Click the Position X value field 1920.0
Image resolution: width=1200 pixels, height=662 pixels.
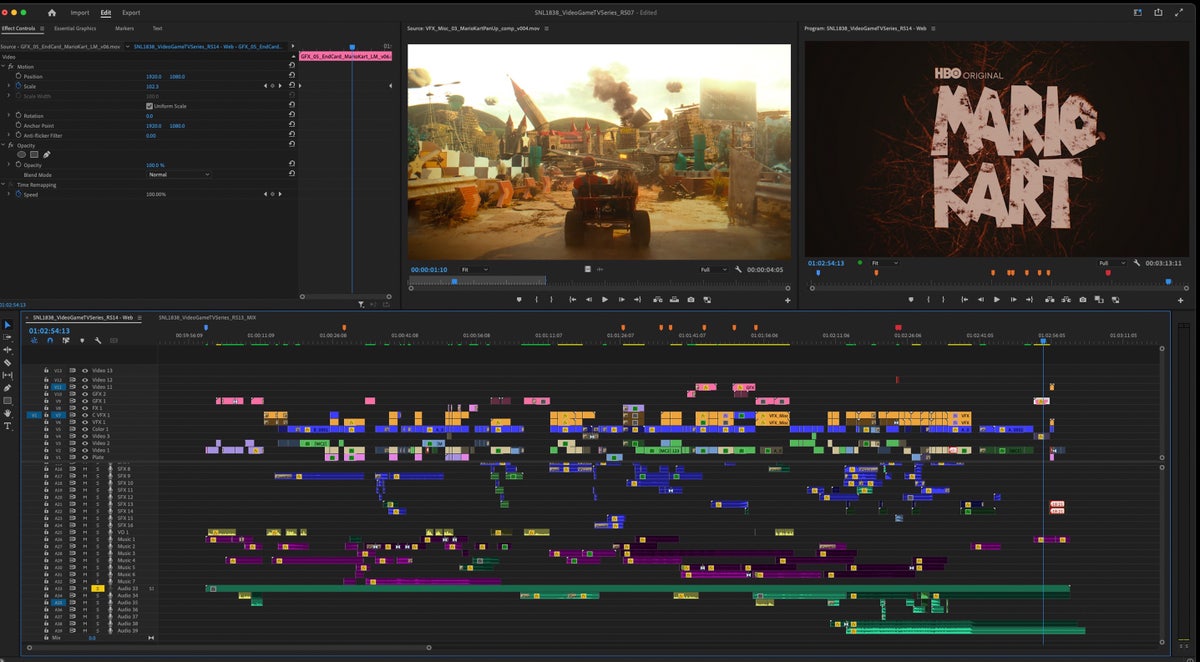(153, 76)
